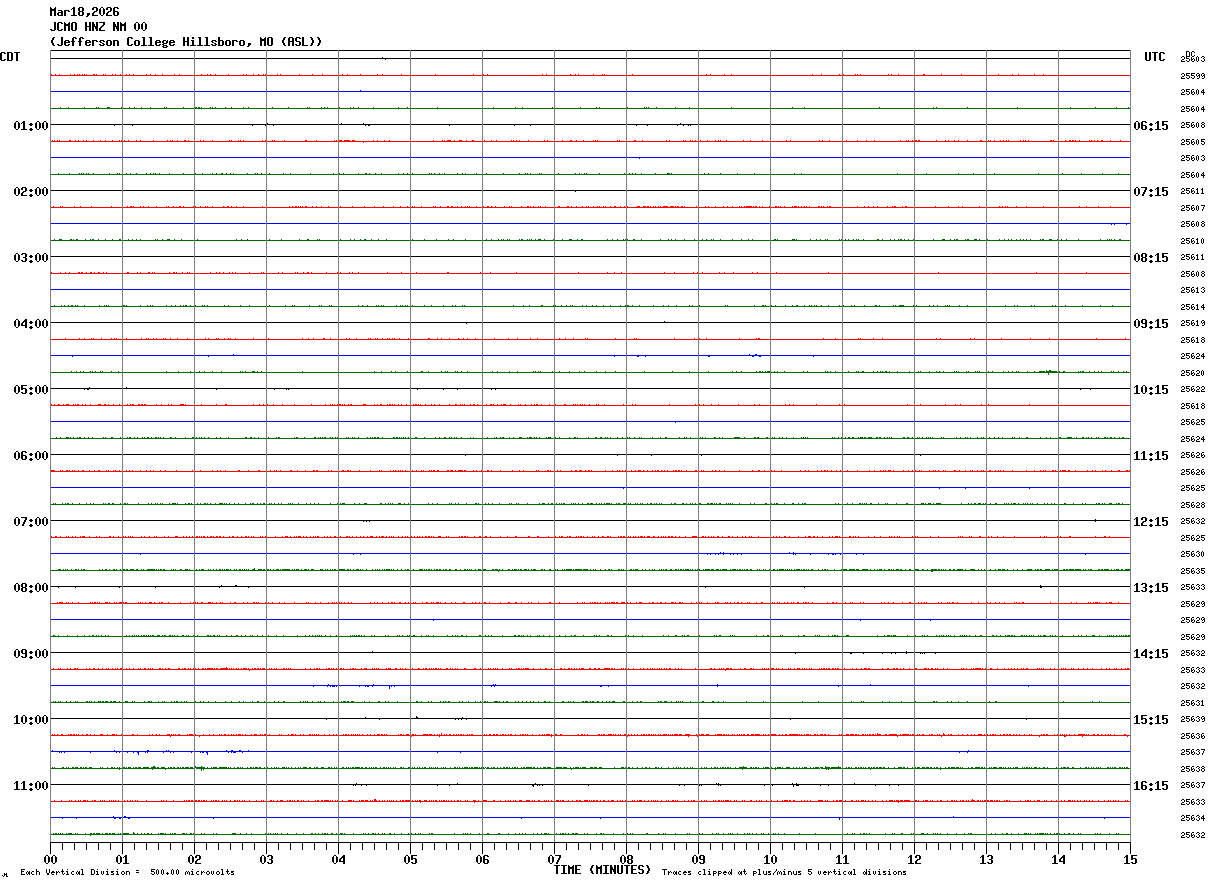Click the DC value '25607'
The height and width of the screenshot is (886, 1210).
coord(1192,208)
